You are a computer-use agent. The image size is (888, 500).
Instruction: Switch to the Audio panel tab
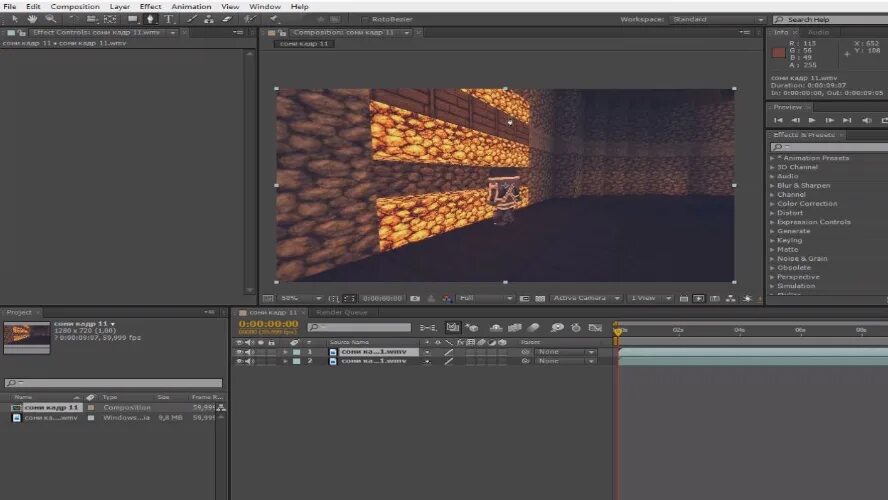[818, 33]
